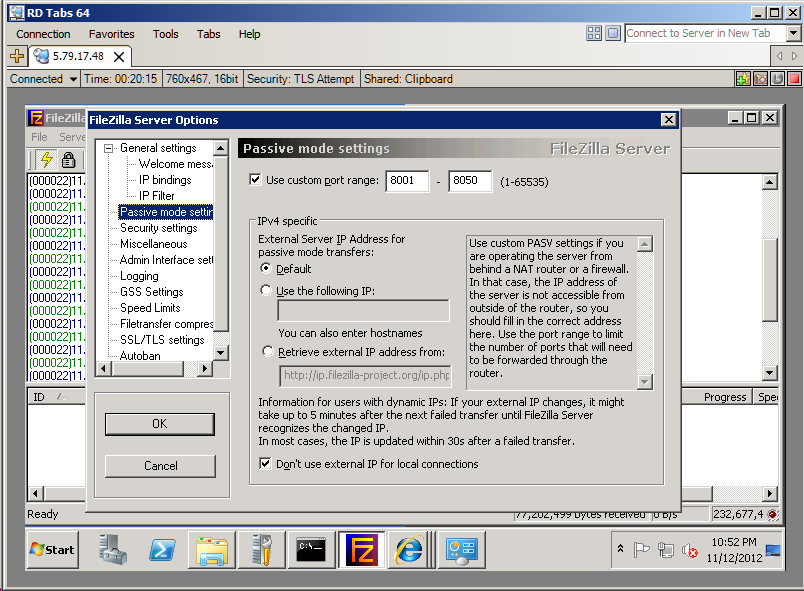Open the Tabs menu
Image resolution: width=804 pixels, height=591 pixels.
click(209, 34)
